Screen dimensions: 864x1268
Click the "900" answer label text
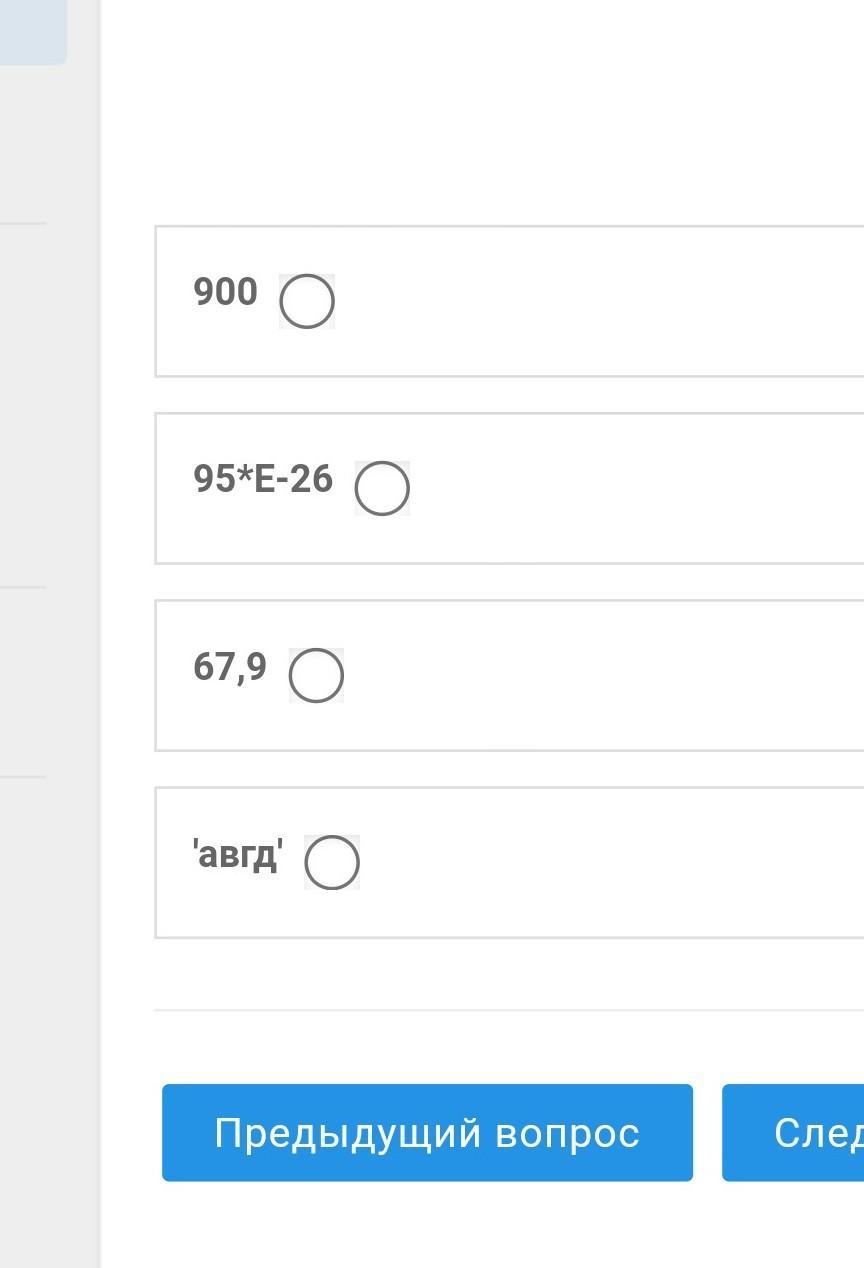225,292
